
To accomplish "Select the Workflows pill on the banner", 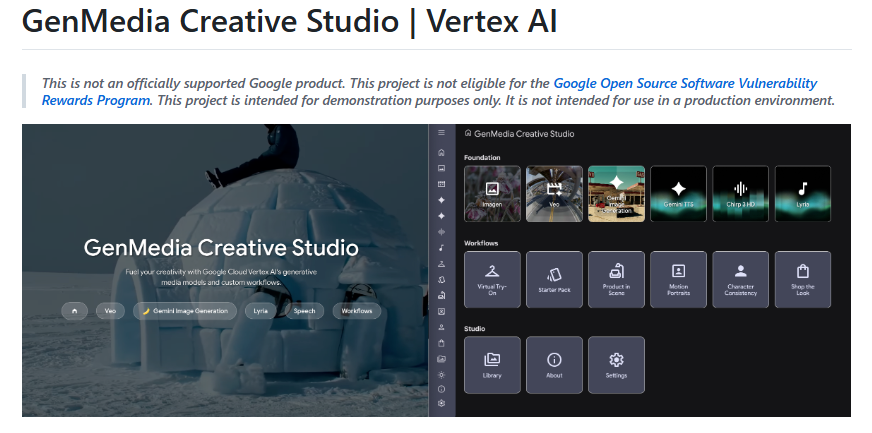I will click(x=356, y=311).
